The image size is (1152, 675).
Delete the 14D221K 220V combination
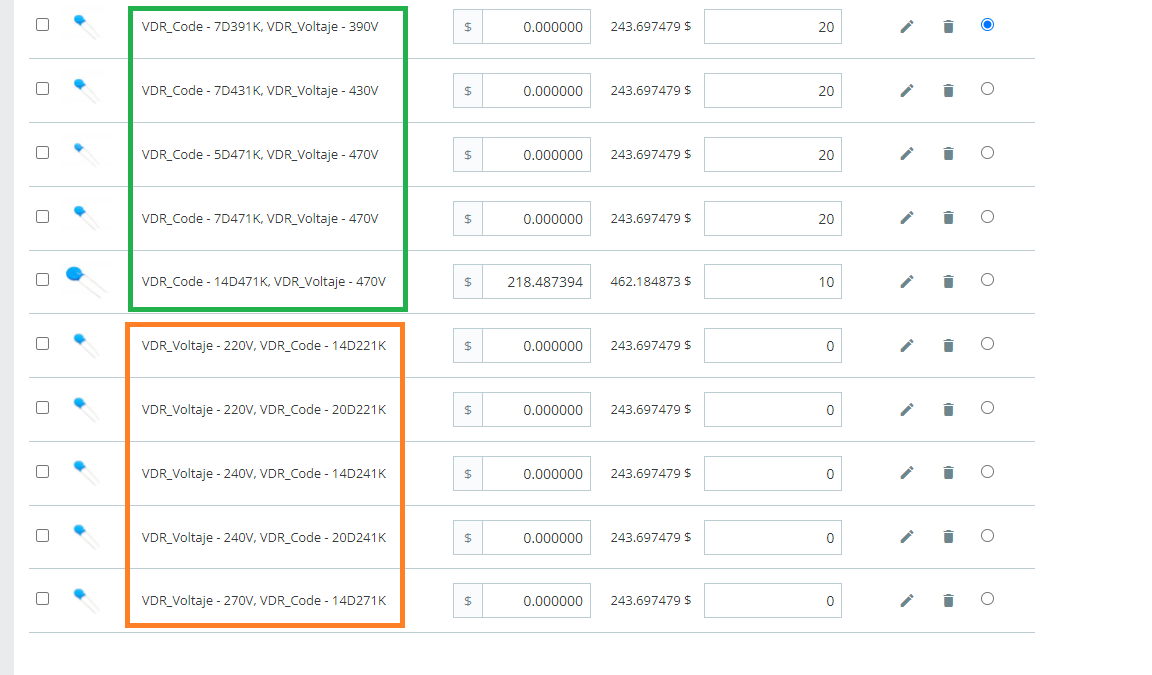coord(948,345)
